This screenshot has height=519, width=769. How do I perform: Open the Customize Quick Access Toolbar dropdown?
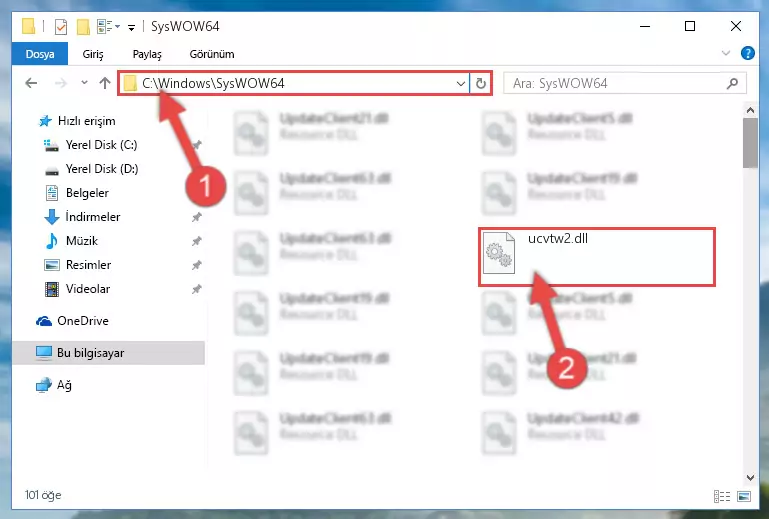click(x=131, y=27)
